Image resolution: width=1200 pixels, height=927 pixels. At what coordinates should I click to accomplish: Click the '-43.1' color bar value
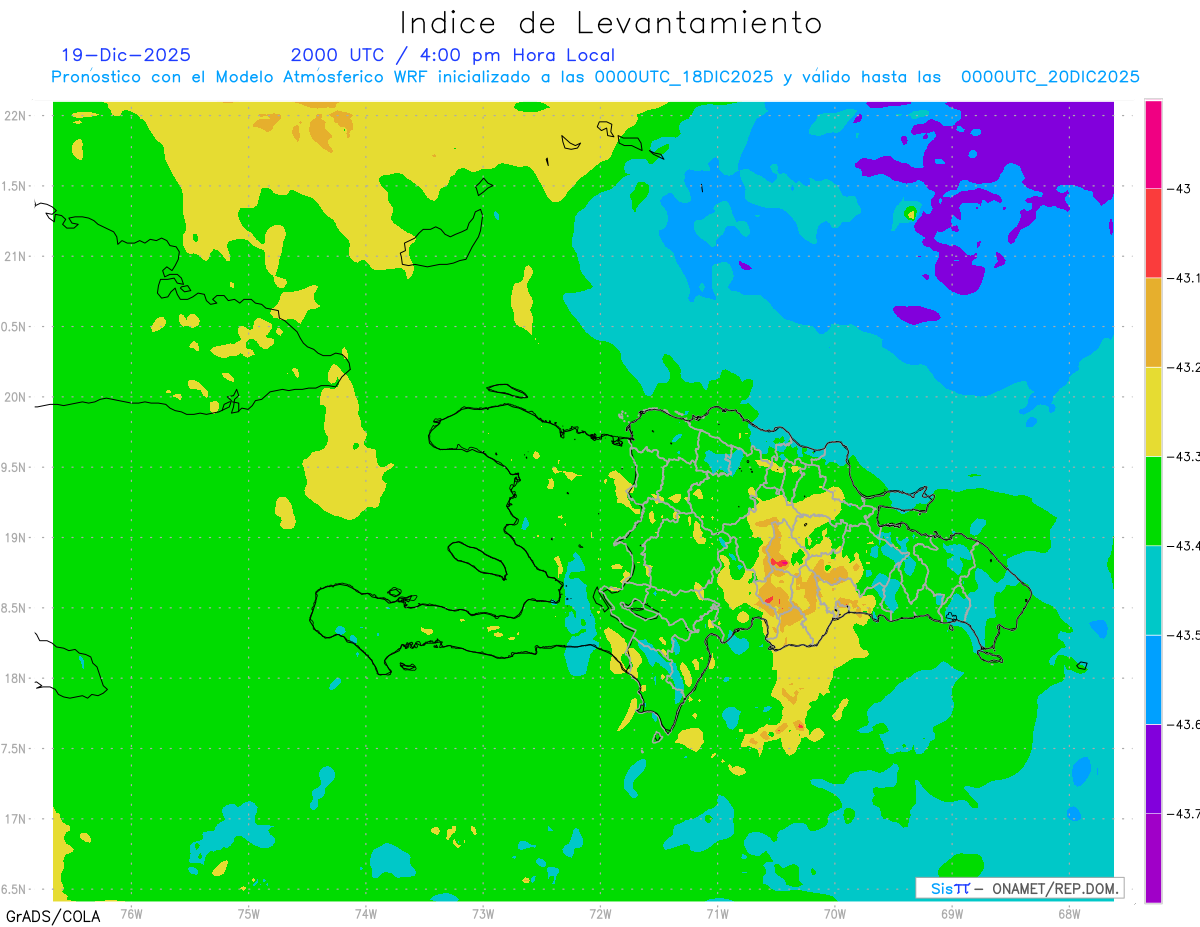1184,278
